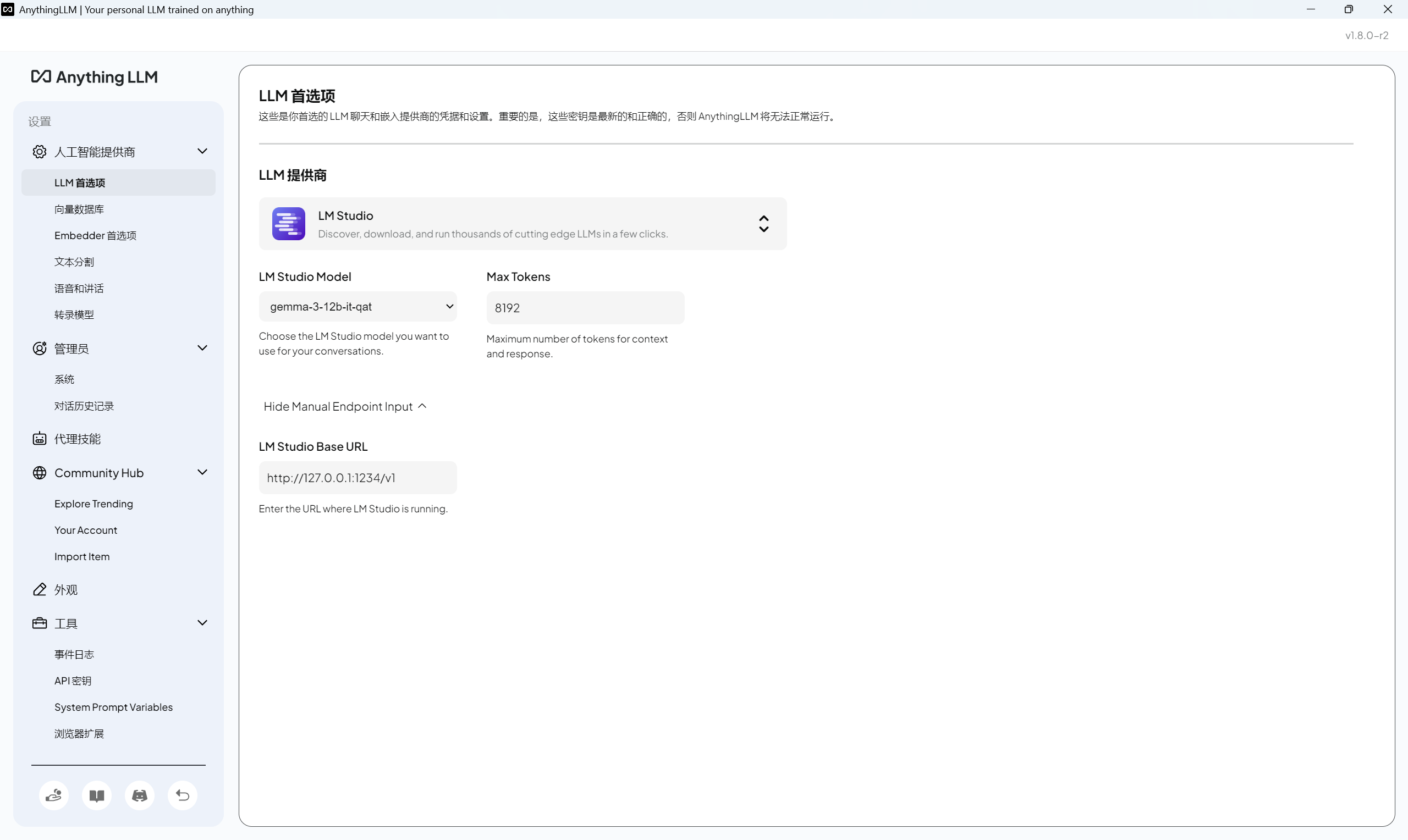Collapse the Community Hub section
Image resolution: width=1408 pixels, height=840 pixels.
[x=202, y=472]
